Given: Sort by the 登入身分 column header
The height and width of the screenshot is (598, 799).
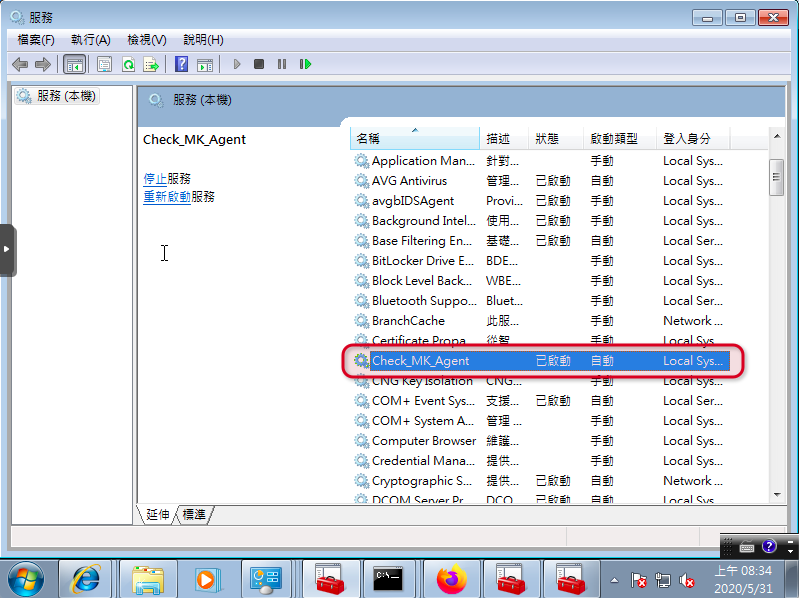Looking at the screenshot, I should (x=693, y=139).
